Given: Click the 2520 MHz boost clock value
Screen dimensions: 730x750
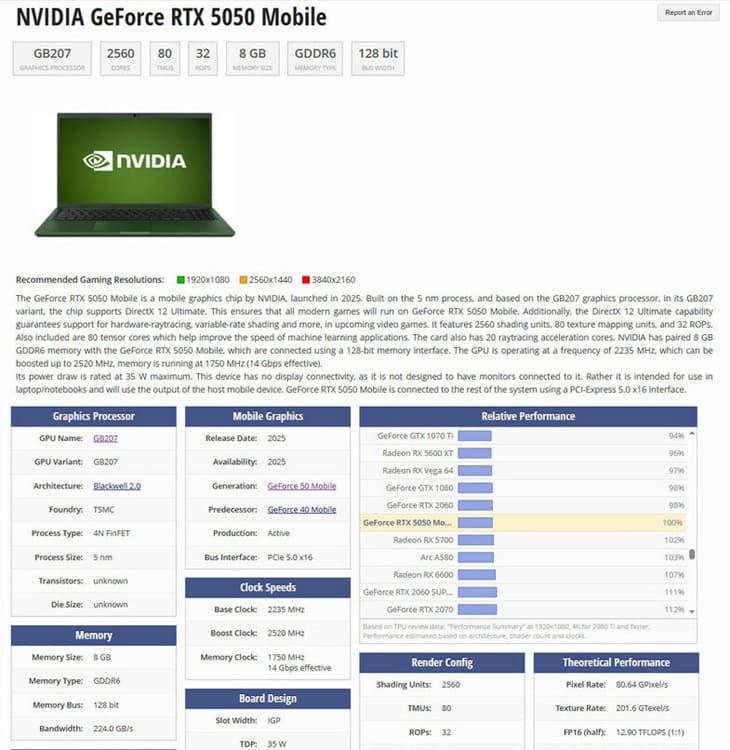Looking at the screenshot, I should pyautogui.click(x=286, y=633).
